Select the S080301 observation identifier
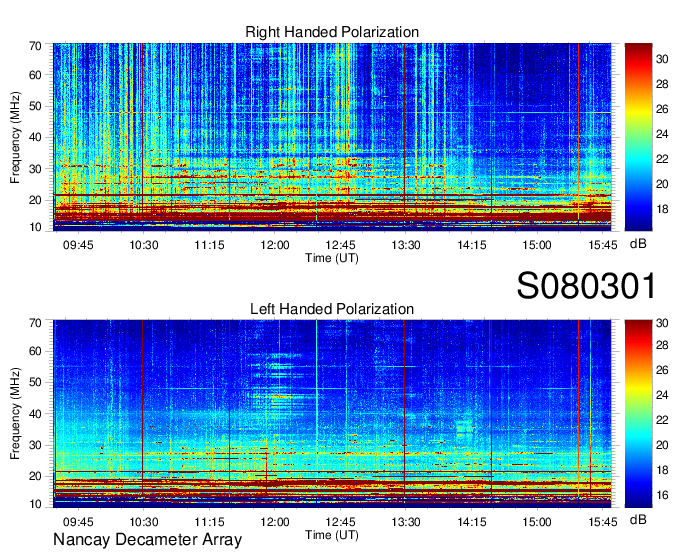The height and width of the screenshot is (552, 680). (586, 286)
